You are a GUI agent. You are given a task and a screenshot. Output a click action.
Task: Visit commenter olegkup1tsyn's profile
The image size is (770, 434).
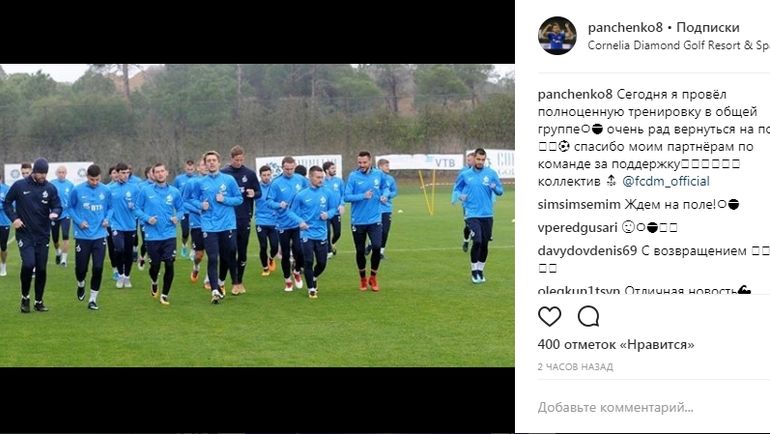point(579,290)
